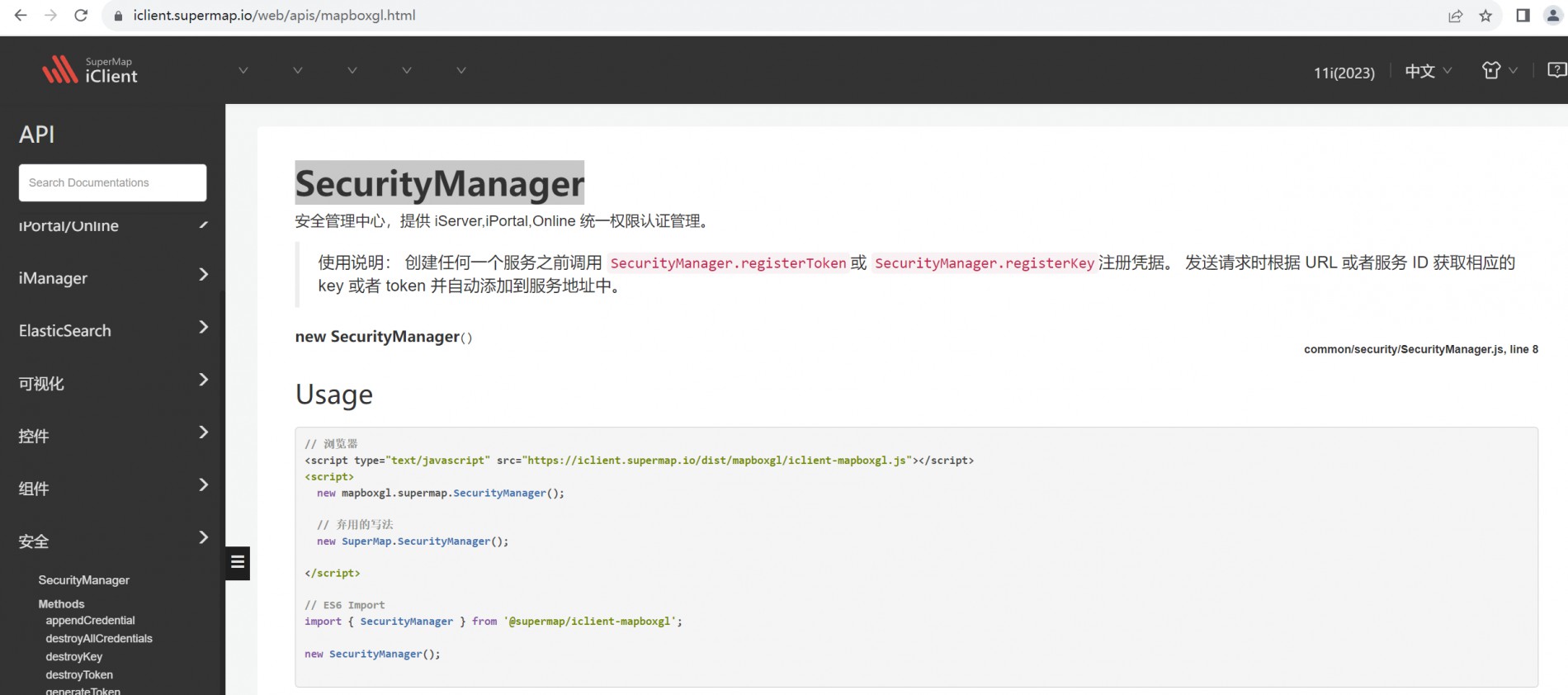
Task: Share this page using the share icon
Action: 1455,16
